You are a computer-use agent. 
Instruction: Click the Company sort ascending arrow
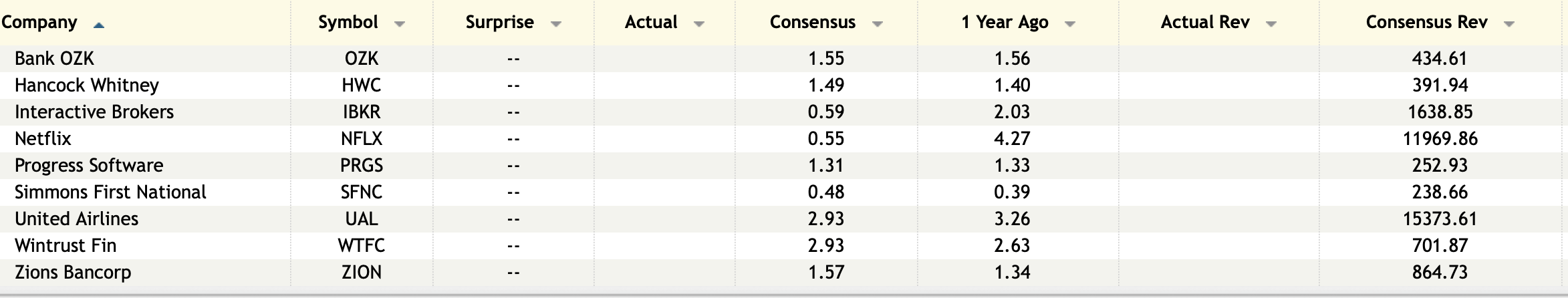(x=99, y=25)
